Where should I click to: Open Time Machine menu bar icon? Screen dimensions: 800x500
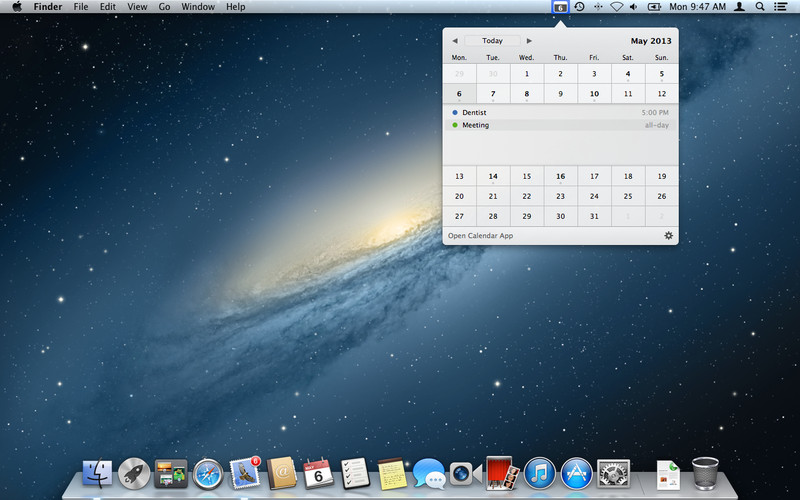coord(579,7)
